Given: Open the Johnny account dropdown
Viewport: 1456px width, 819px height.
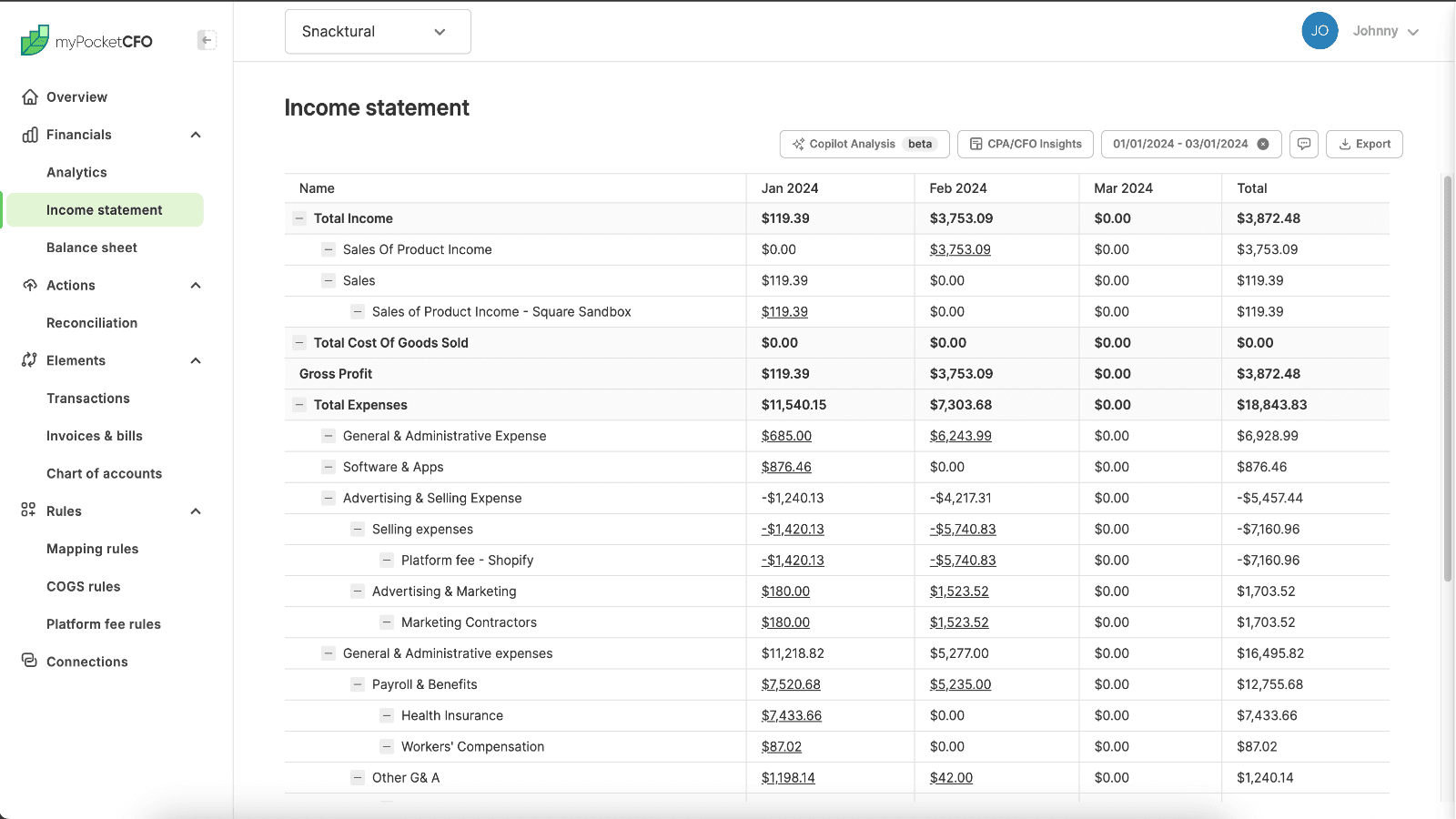Looking at the screenshot, I should point(1384,30).
